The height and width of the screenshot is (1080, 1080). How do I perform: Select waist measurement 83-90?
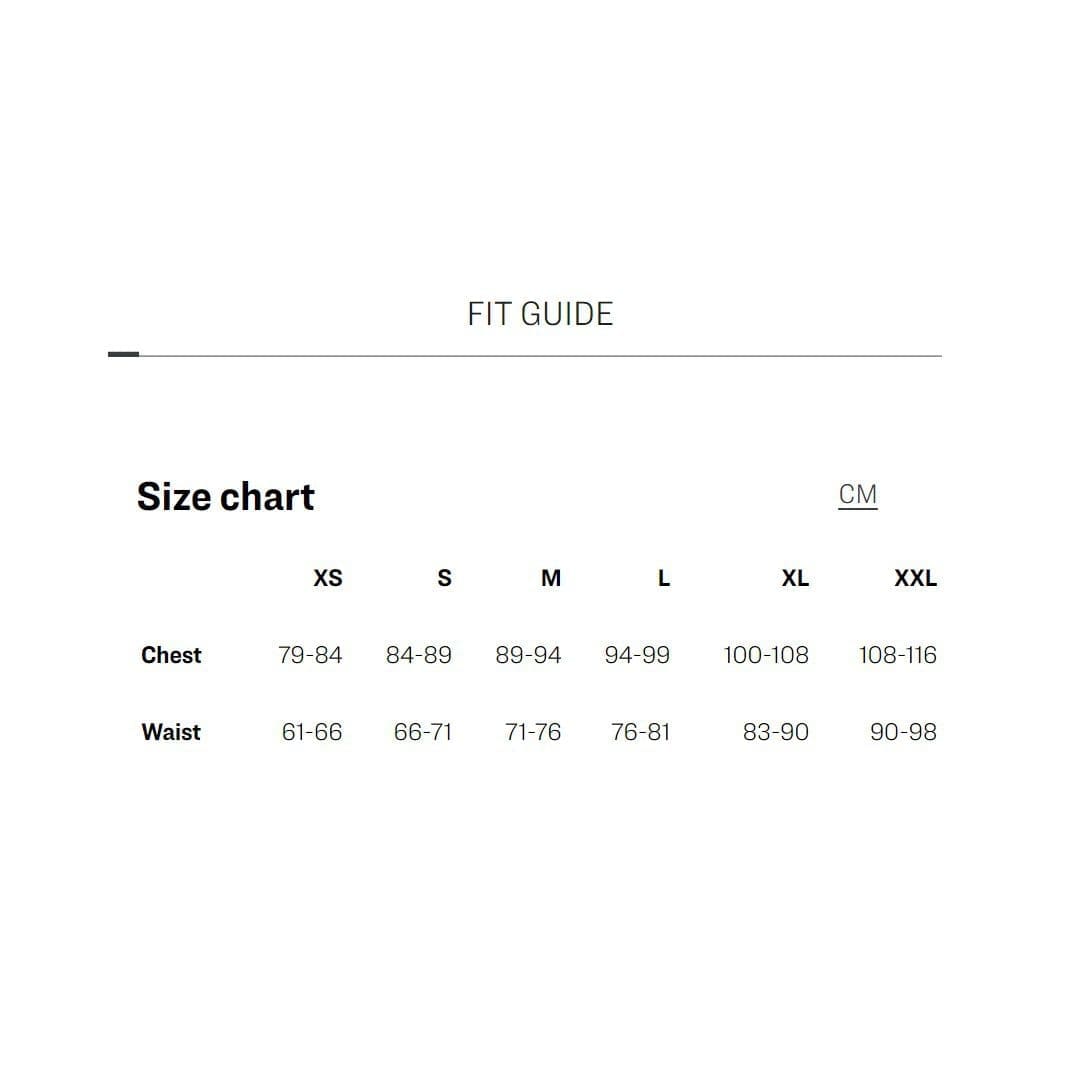click(x=776, y=732)
